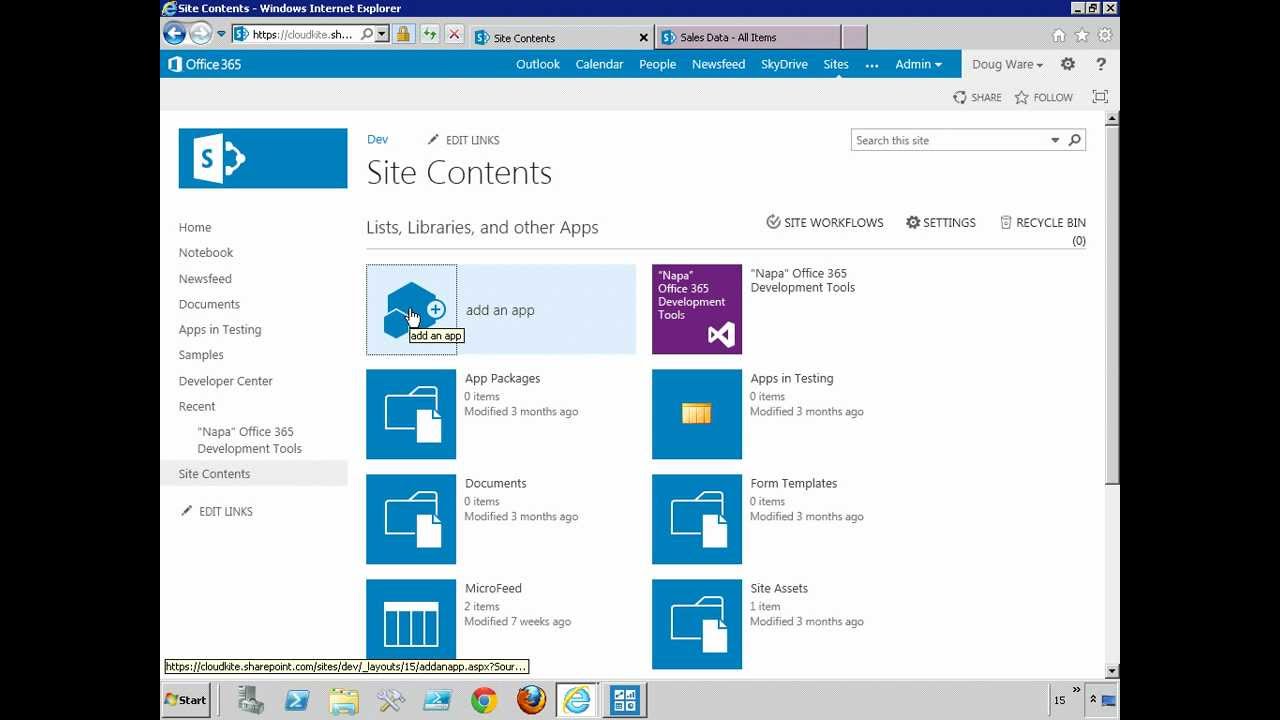Click the browser Forward button
This screenshot has width=1280, height=720.
(201, 34)
